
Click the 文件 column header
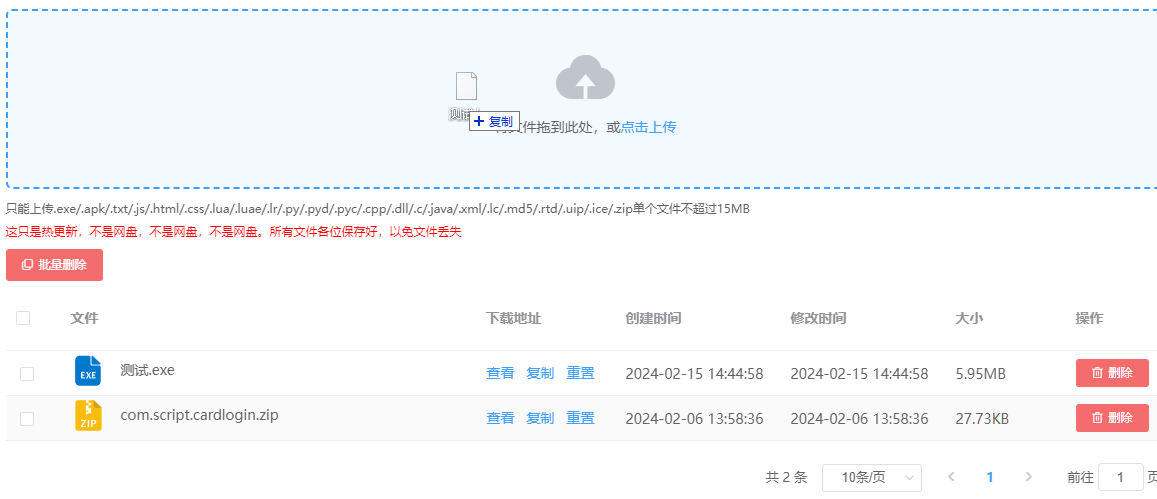coord(84,318)
